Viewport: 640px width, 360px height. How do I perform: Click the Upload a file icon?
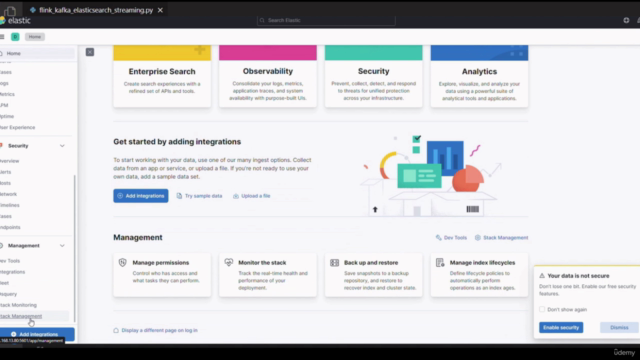(x=236, y=196)
